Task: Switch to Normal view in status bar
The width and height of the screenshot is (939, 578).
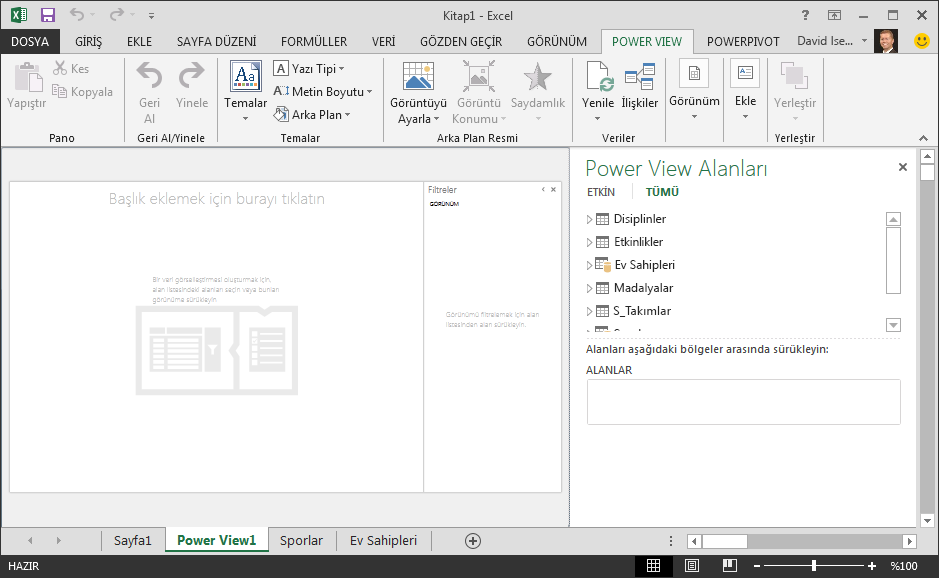Action: coord(653,565)
